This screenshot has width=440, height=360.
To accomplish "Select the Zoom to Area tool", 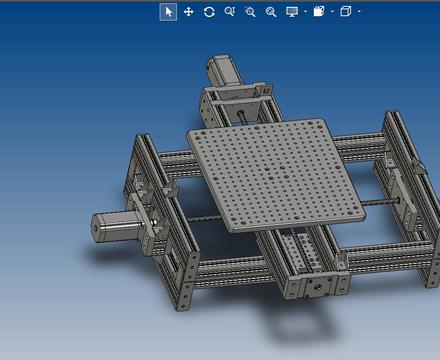I will tap(250, 12).
